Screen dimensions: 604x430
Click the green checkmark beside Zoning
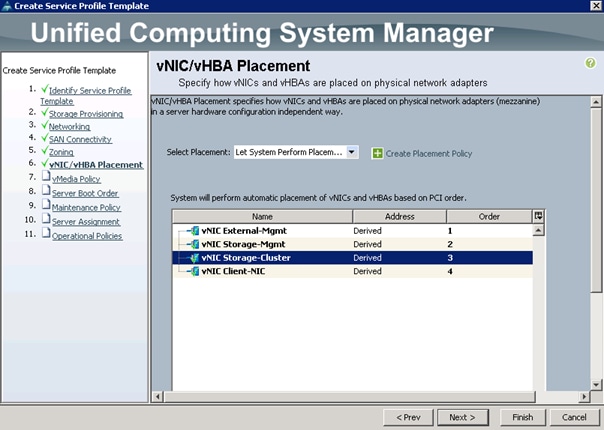point(45,150)
